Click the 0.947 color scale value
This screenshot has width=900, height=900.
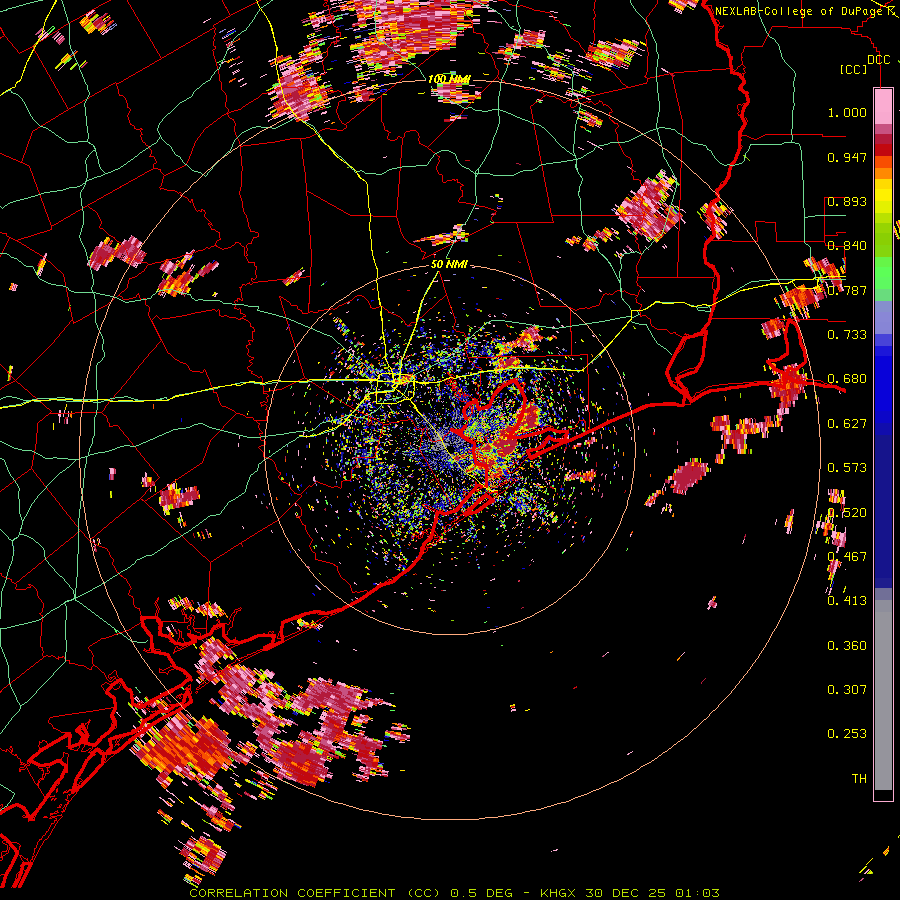(847, 157)
